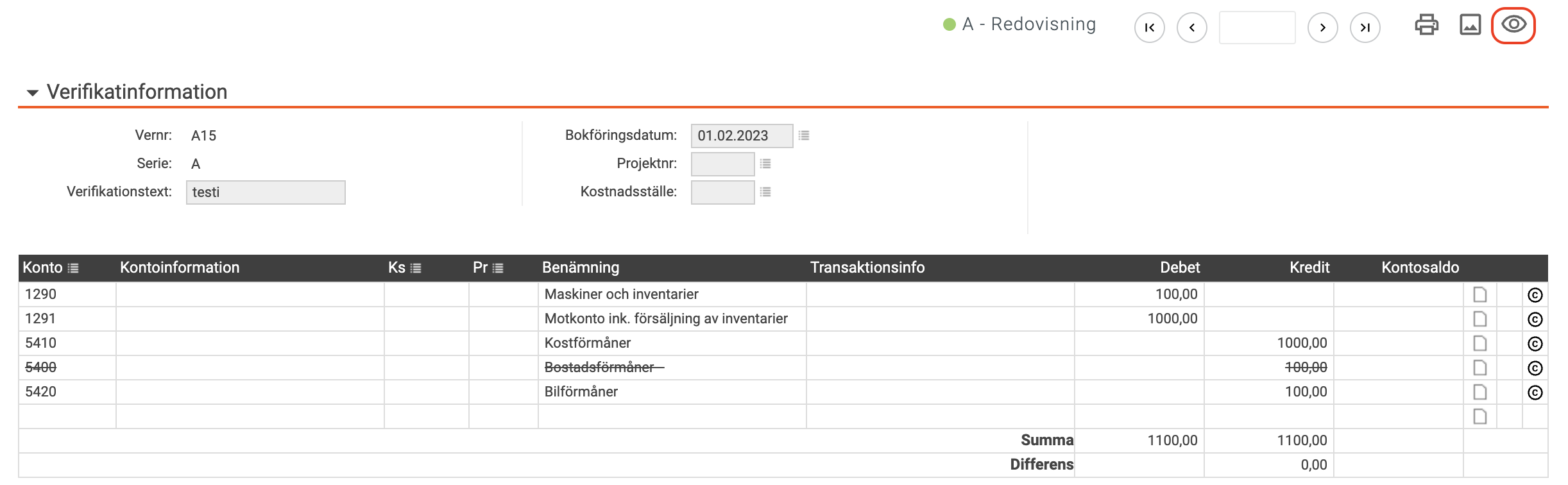
Task: Click the green status indicator dot
Action: point(950,24)
